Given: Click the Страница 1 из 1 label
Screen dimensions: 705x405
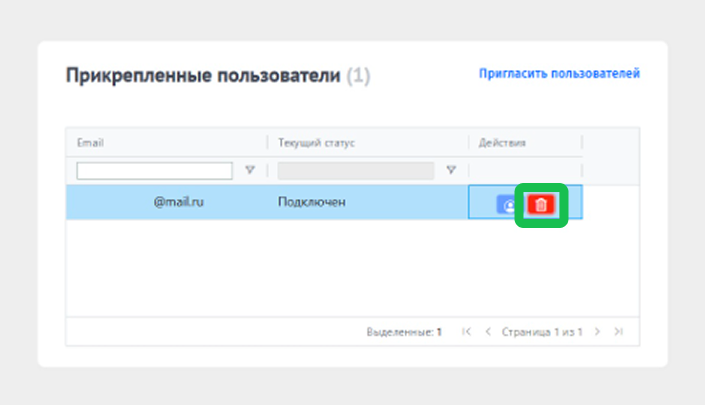Looking at the screenshot, I should (x=542, y=332).
